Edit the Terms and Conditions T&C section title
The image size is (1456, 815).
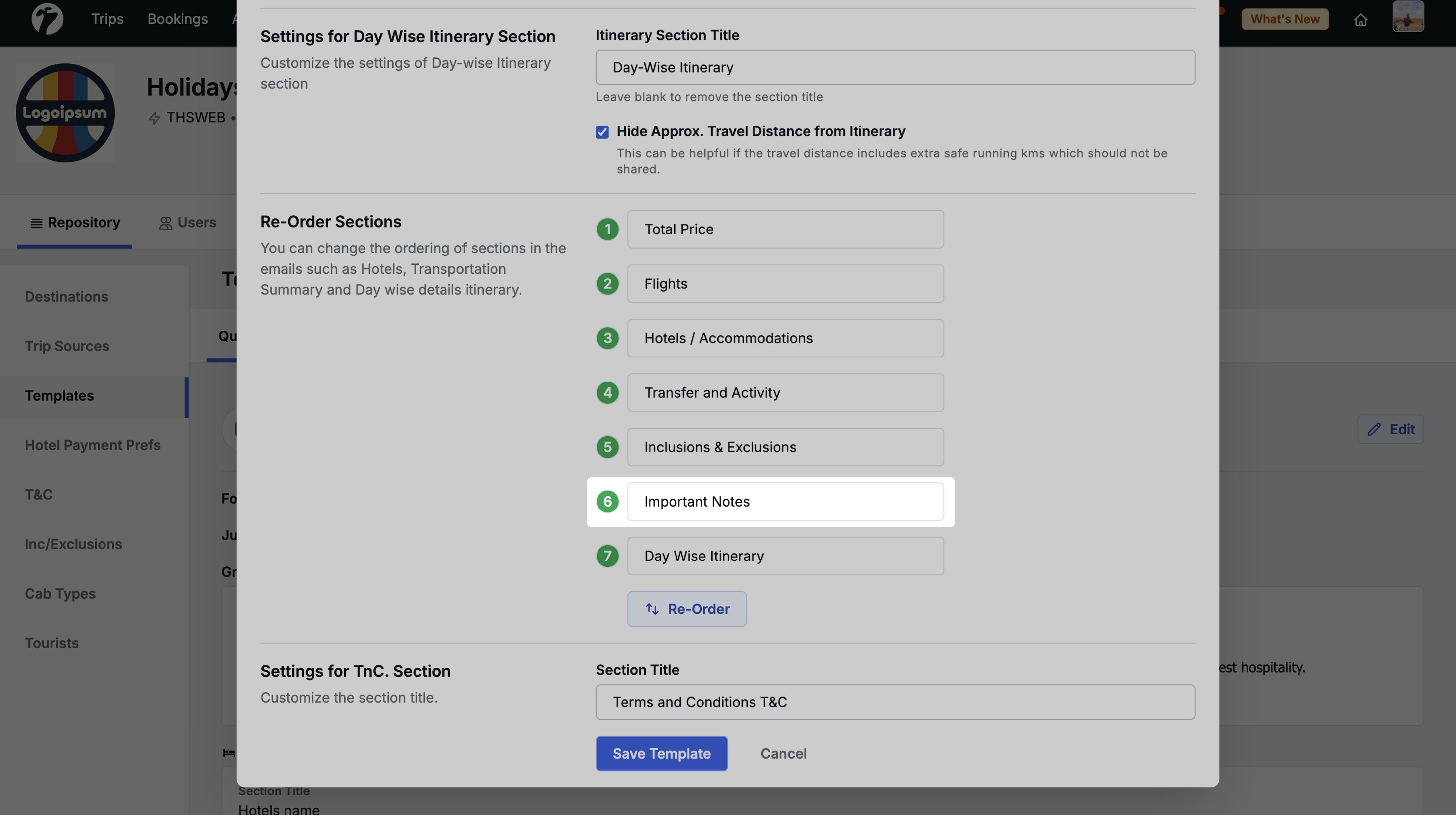click(x=895, y=702)
